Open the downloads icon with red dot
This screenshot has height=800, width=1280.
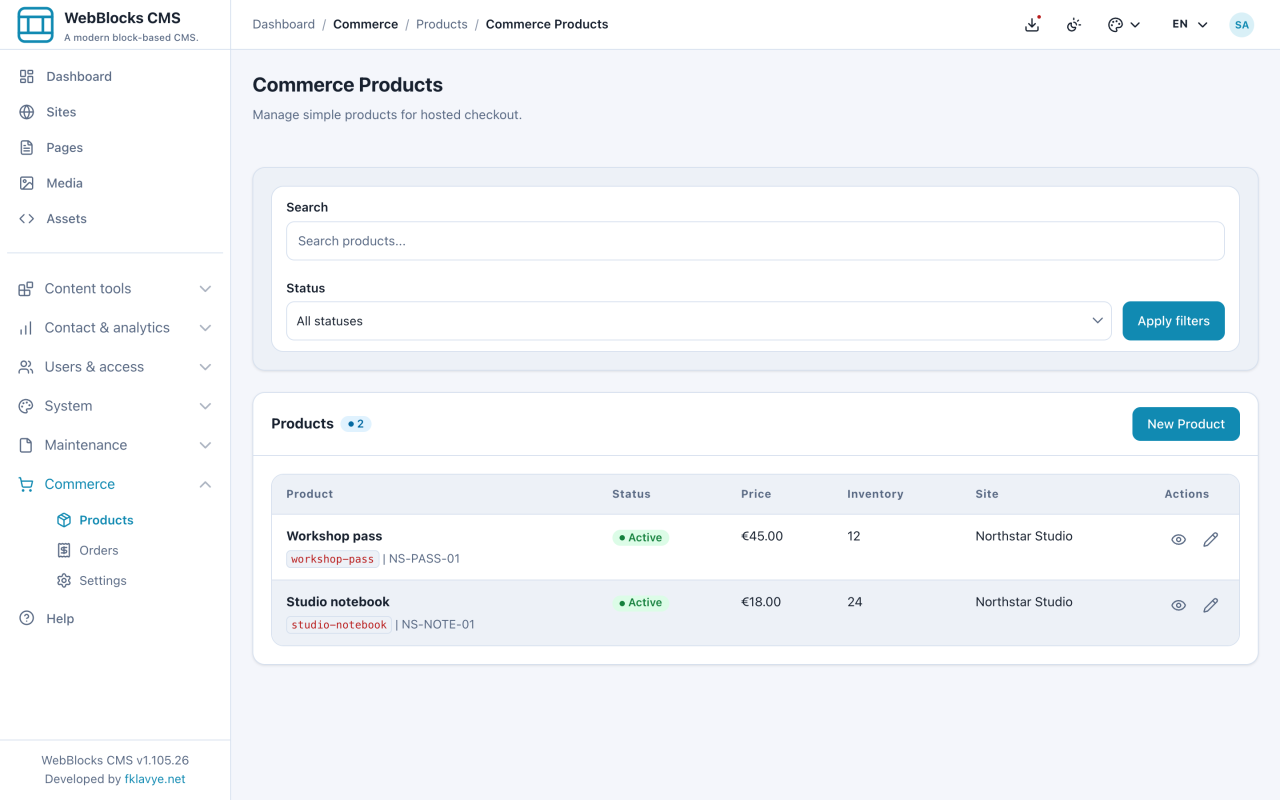(1032, 25)
